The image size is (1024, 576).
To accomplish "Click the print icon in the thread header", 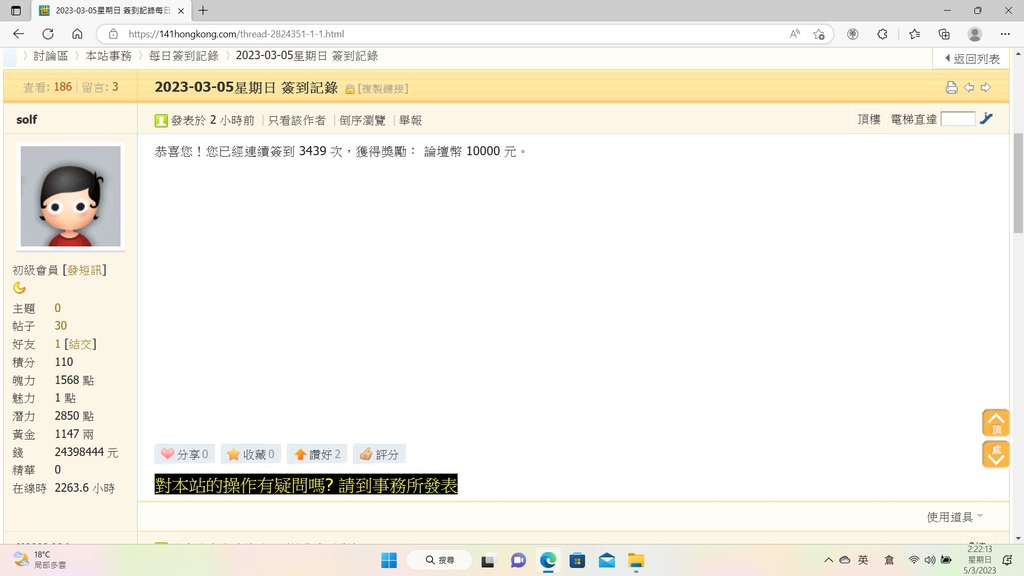I will [x=951, y=88].
